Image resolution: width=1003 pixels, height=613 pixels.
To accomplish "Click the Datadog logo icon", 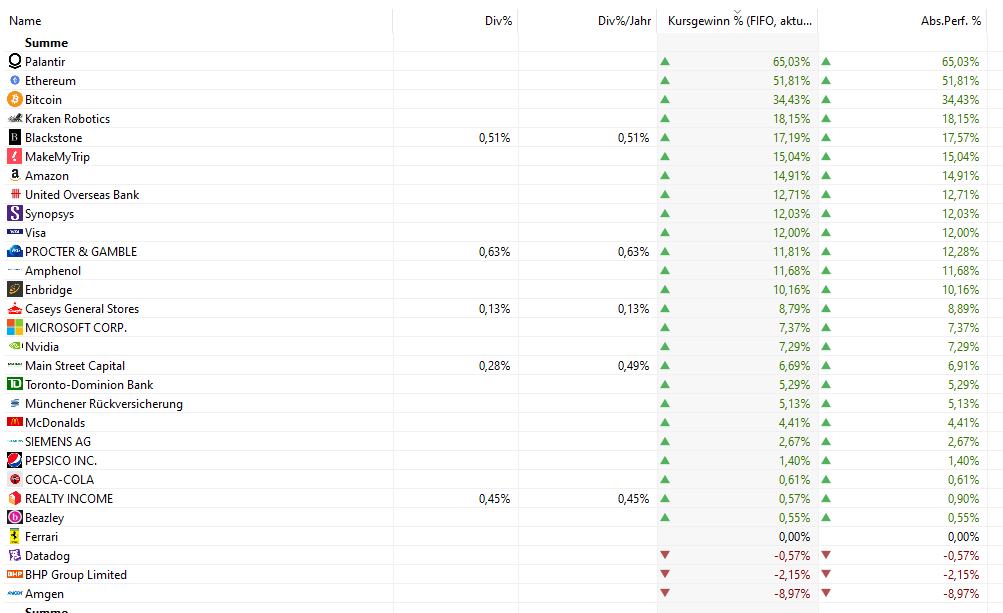I will click(15, 555).
